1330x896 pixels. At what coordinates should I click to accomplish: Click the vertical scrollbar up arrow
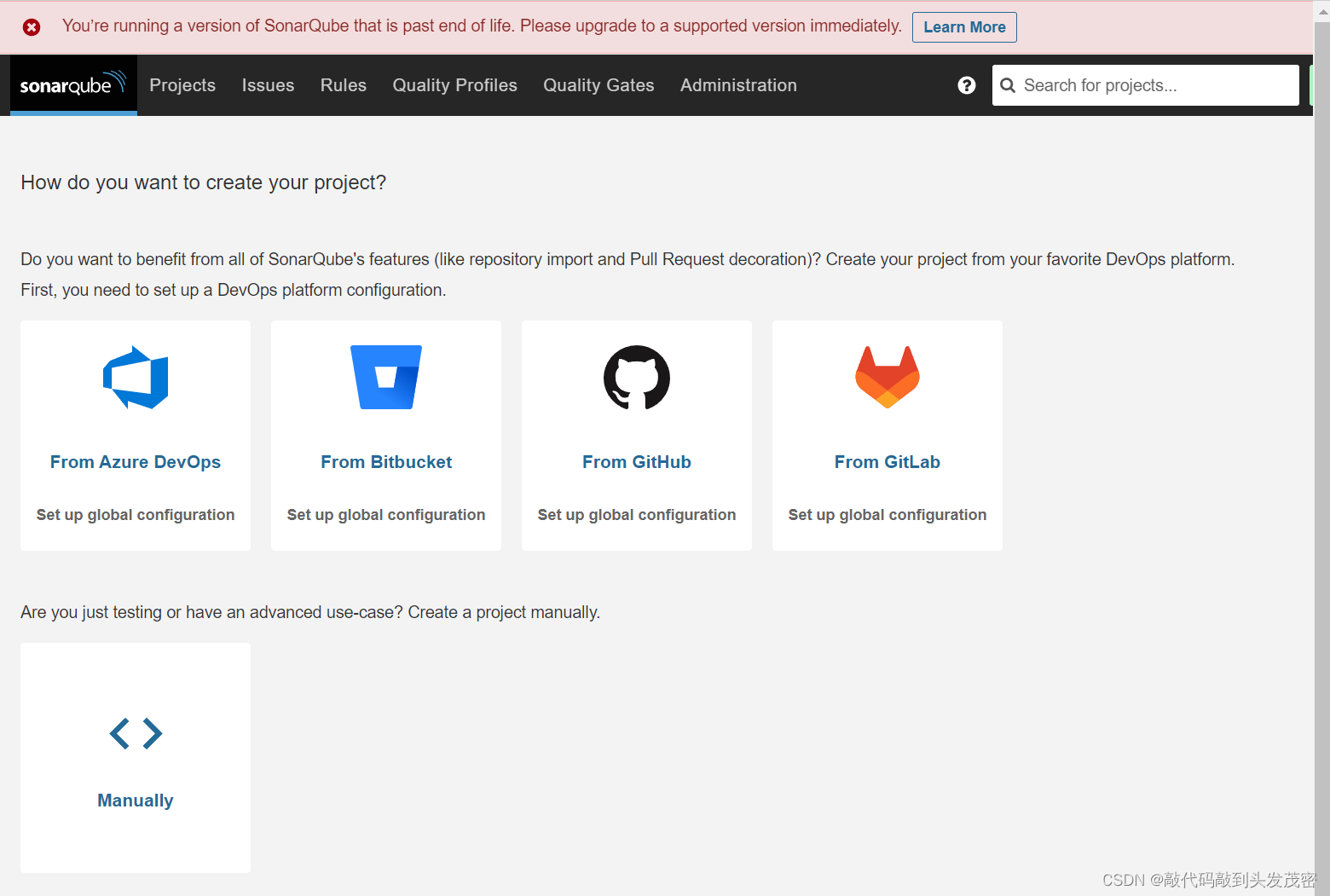pyautogui.click(x=1322, y=11)
